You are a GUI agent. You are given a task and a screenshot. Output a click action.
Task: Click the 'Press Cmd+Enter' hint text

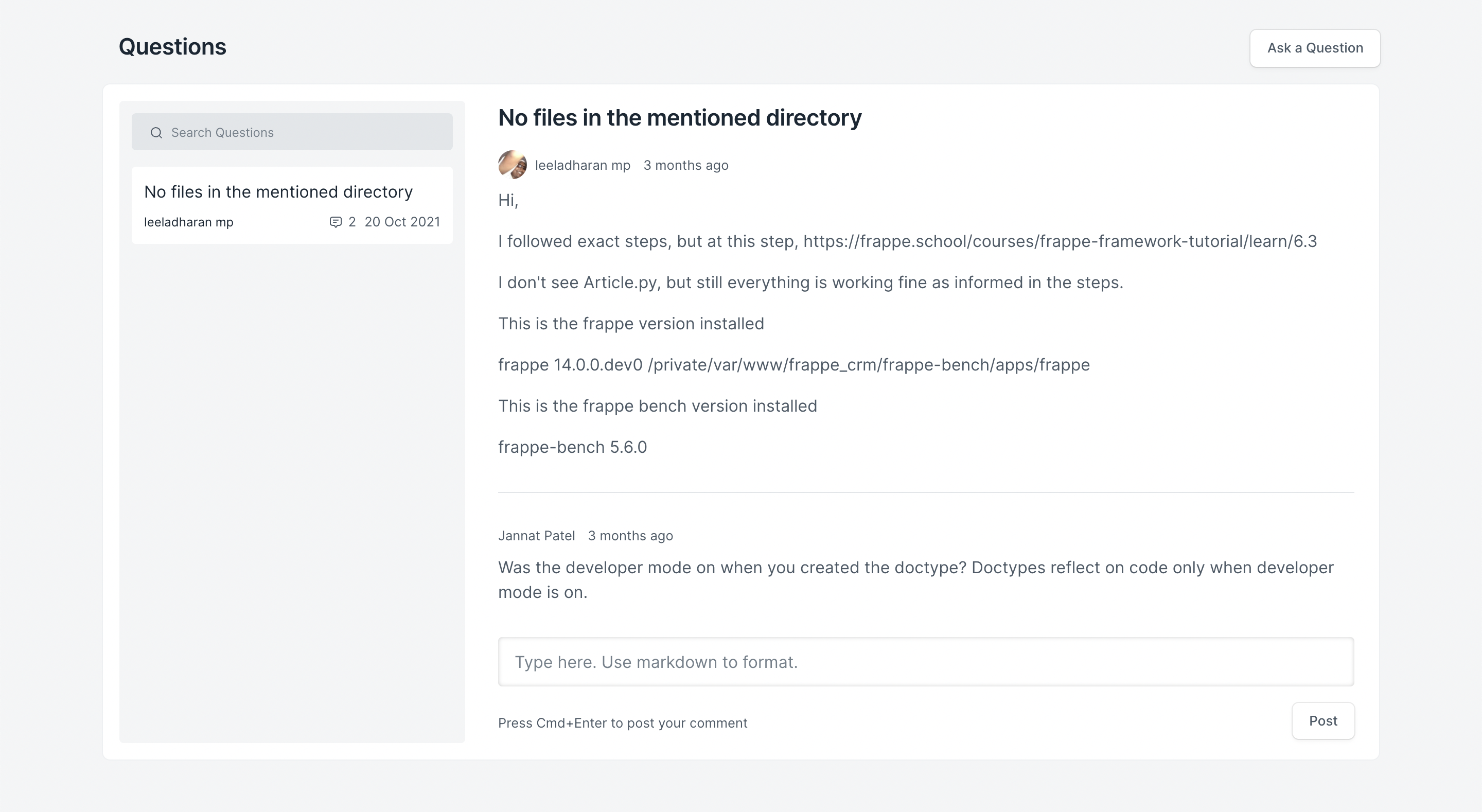pyautogui.click(x=623, y=723)
